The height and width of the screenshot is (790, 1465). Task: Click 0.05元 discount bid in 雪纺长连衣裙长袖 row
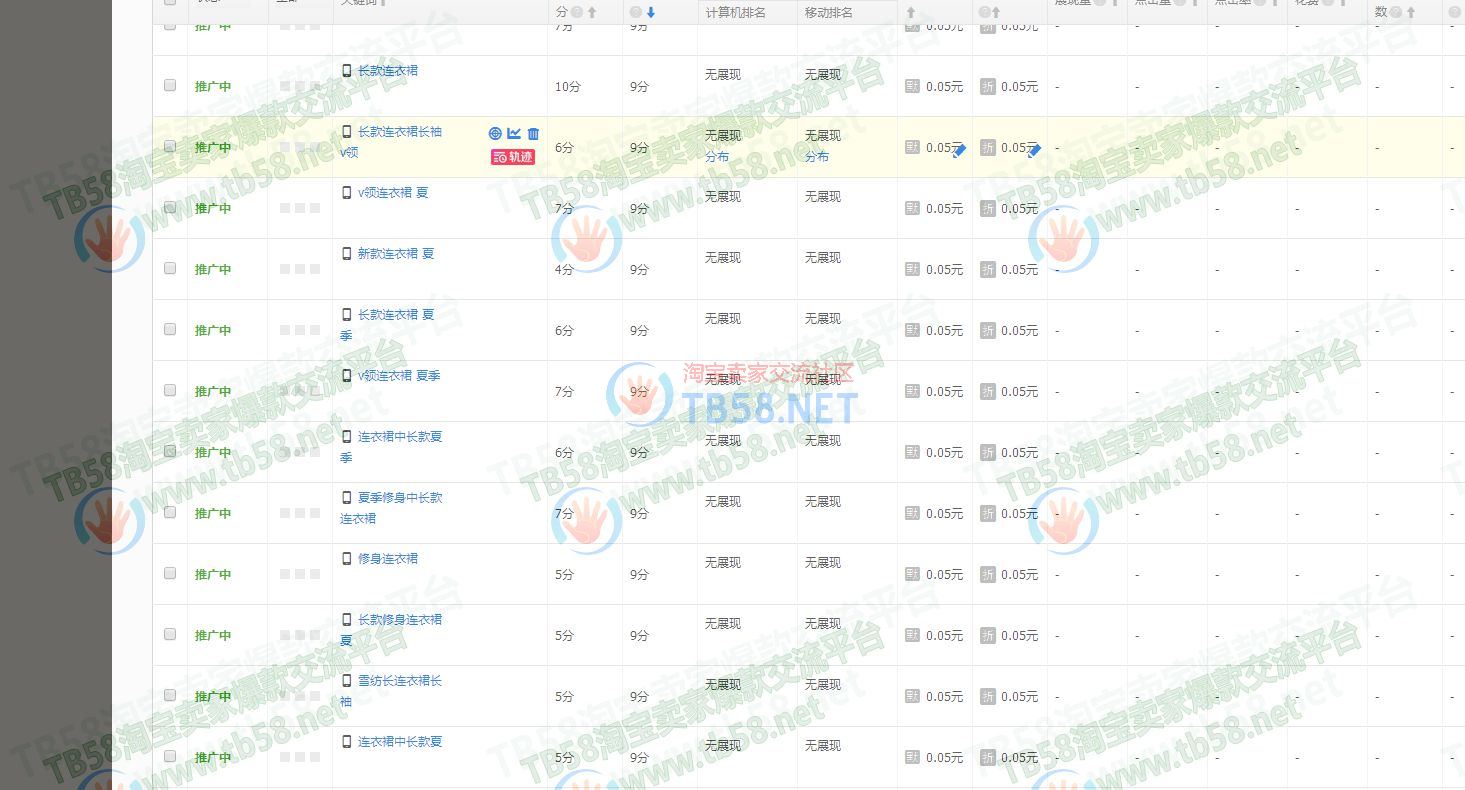(x=1019, y=697)
